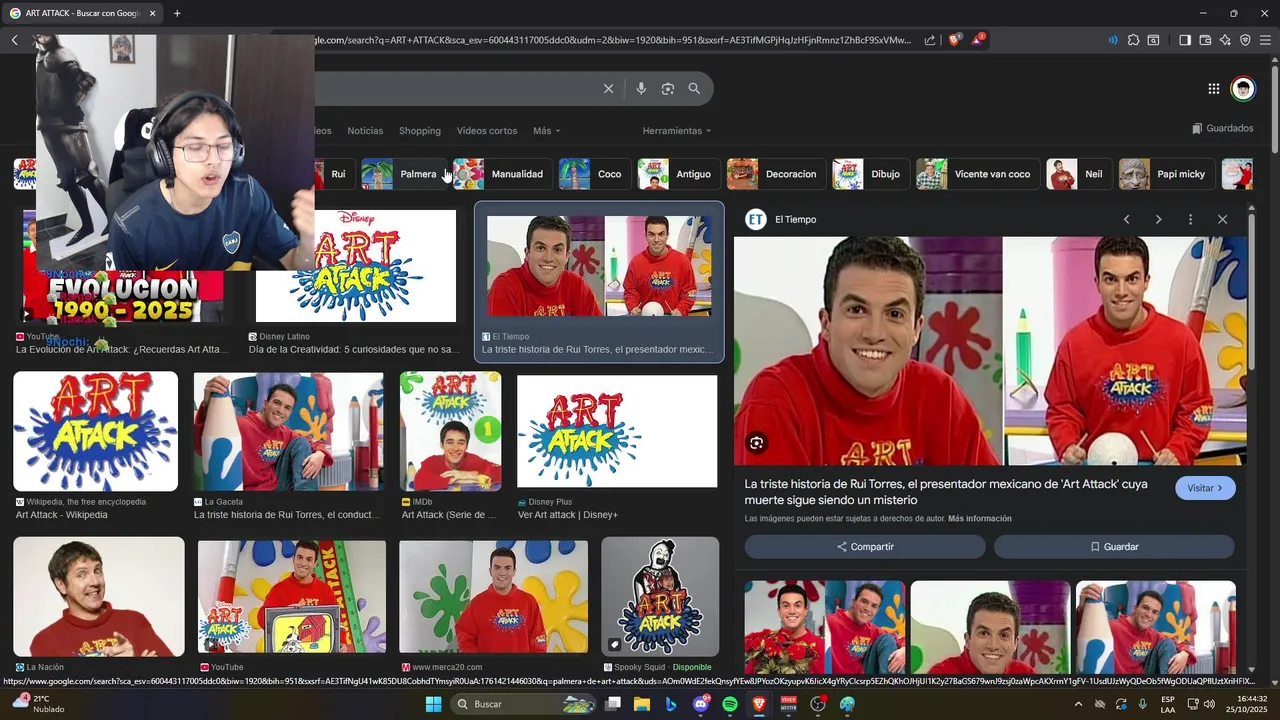
Task: Click the taskbar Buscar search field
Action: (523, 704)
